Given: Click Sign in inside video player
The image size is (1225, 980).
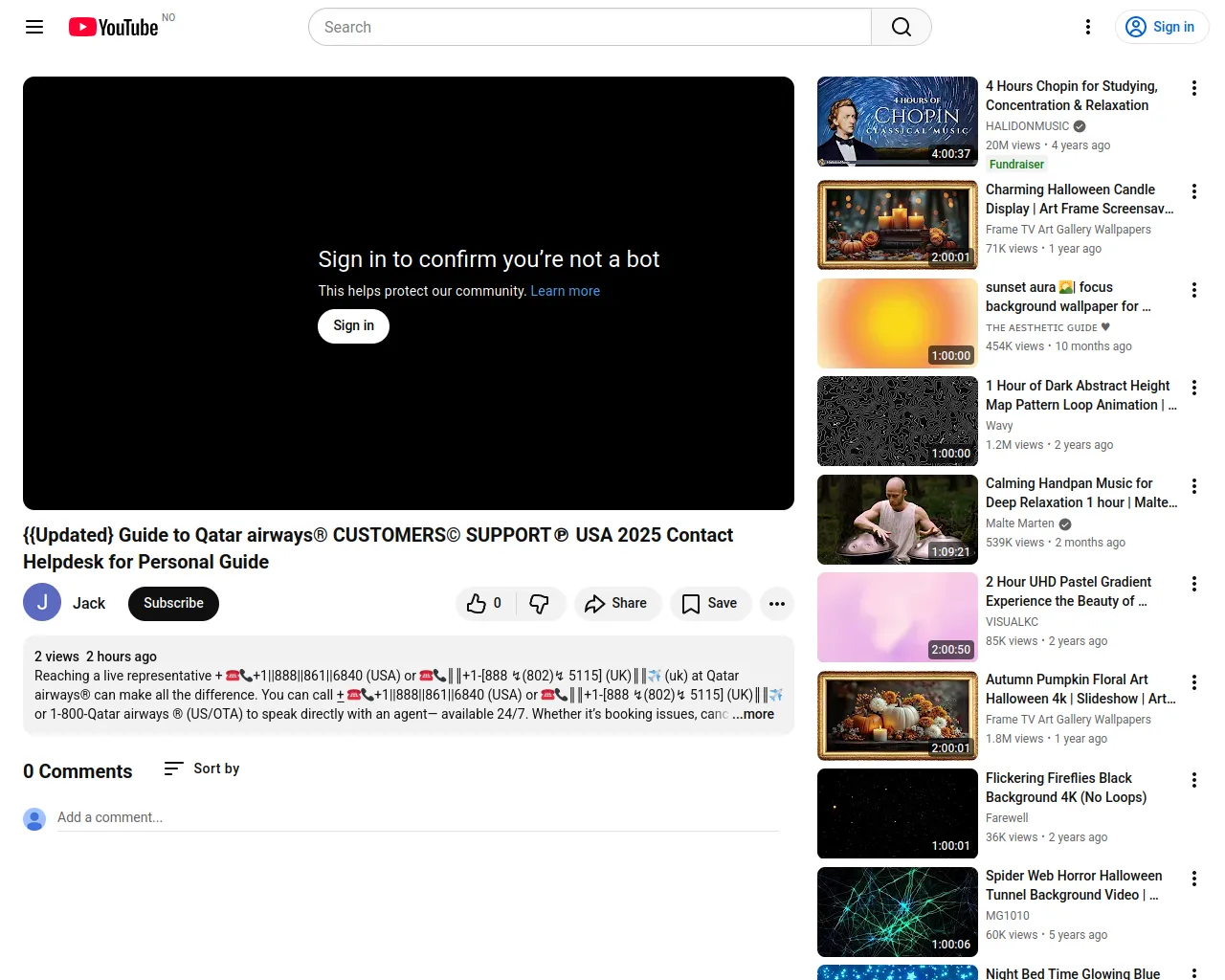Looking at the screenshot, I should pyautogui.click(x=353, y=326).
